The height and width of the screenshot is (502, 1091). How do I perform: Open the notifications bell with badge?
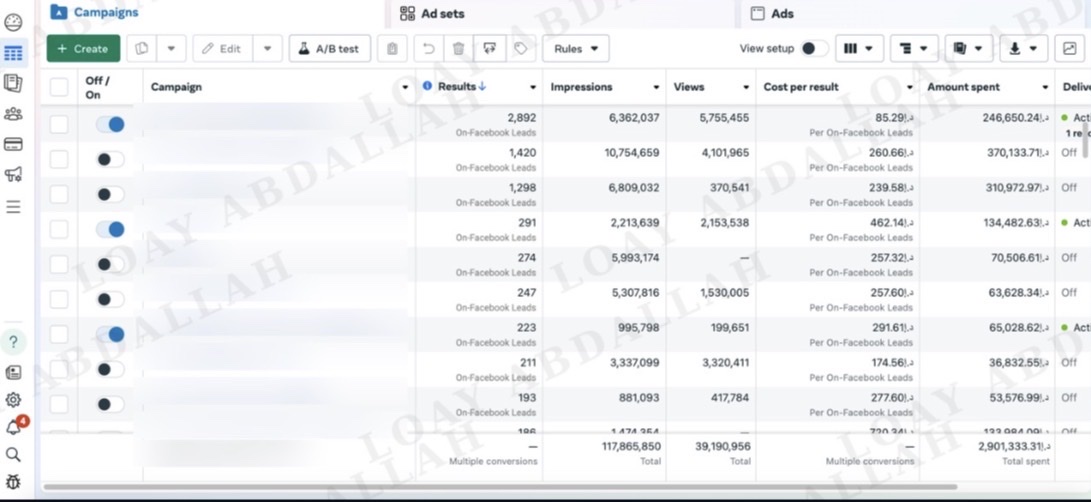(13, 427)
